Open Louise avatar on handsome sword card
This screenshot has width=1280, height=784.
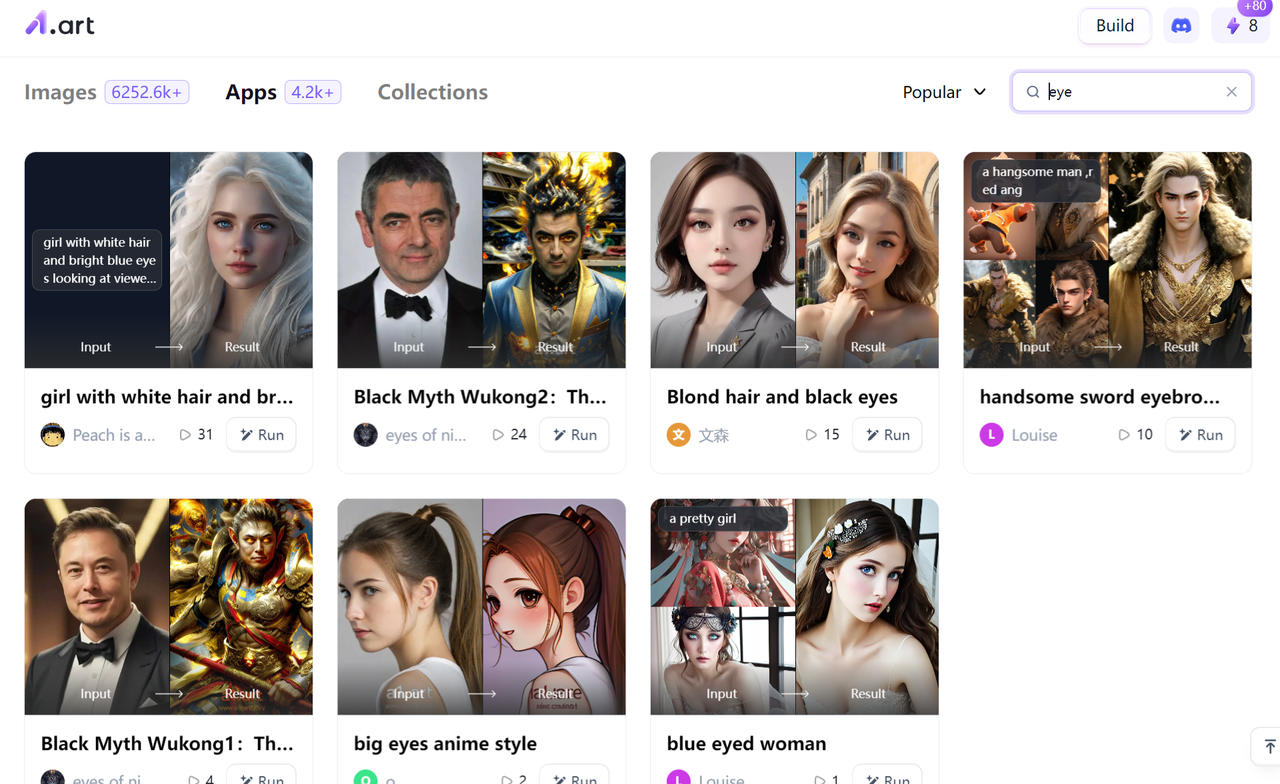tap(992, 435)
